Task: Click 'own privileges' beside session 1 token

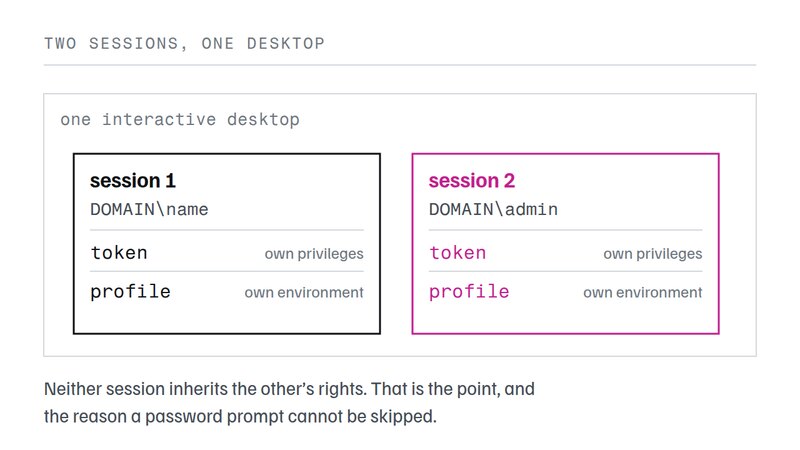Action: click(x=314, y=254)
